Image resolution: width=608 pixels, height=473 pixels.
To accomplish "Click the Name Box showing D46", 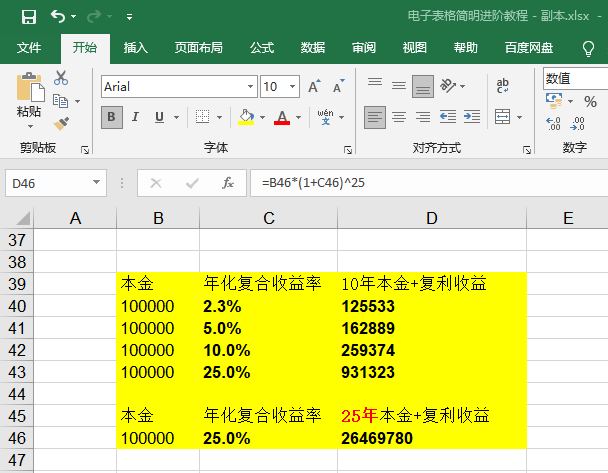I will point(56,183).
